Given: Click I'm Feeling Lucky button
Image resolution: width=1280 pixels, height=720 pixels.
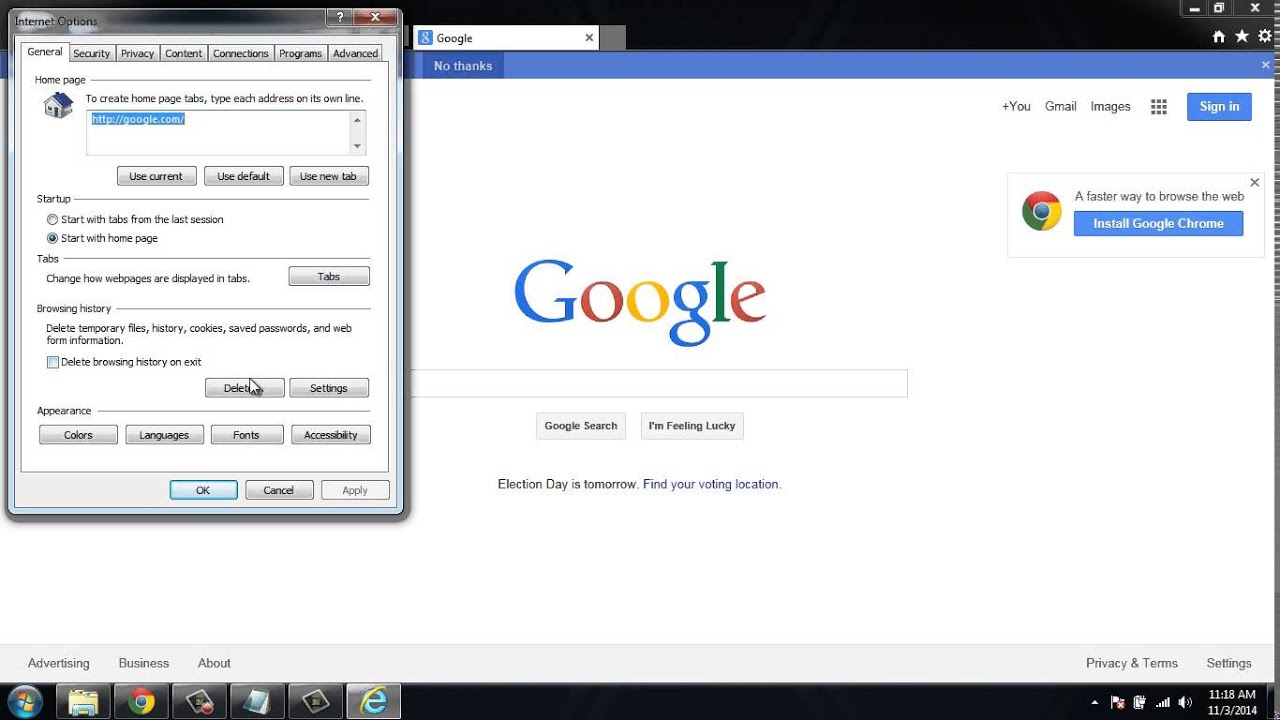Looking at the screenshot, I should coord(692,426).
